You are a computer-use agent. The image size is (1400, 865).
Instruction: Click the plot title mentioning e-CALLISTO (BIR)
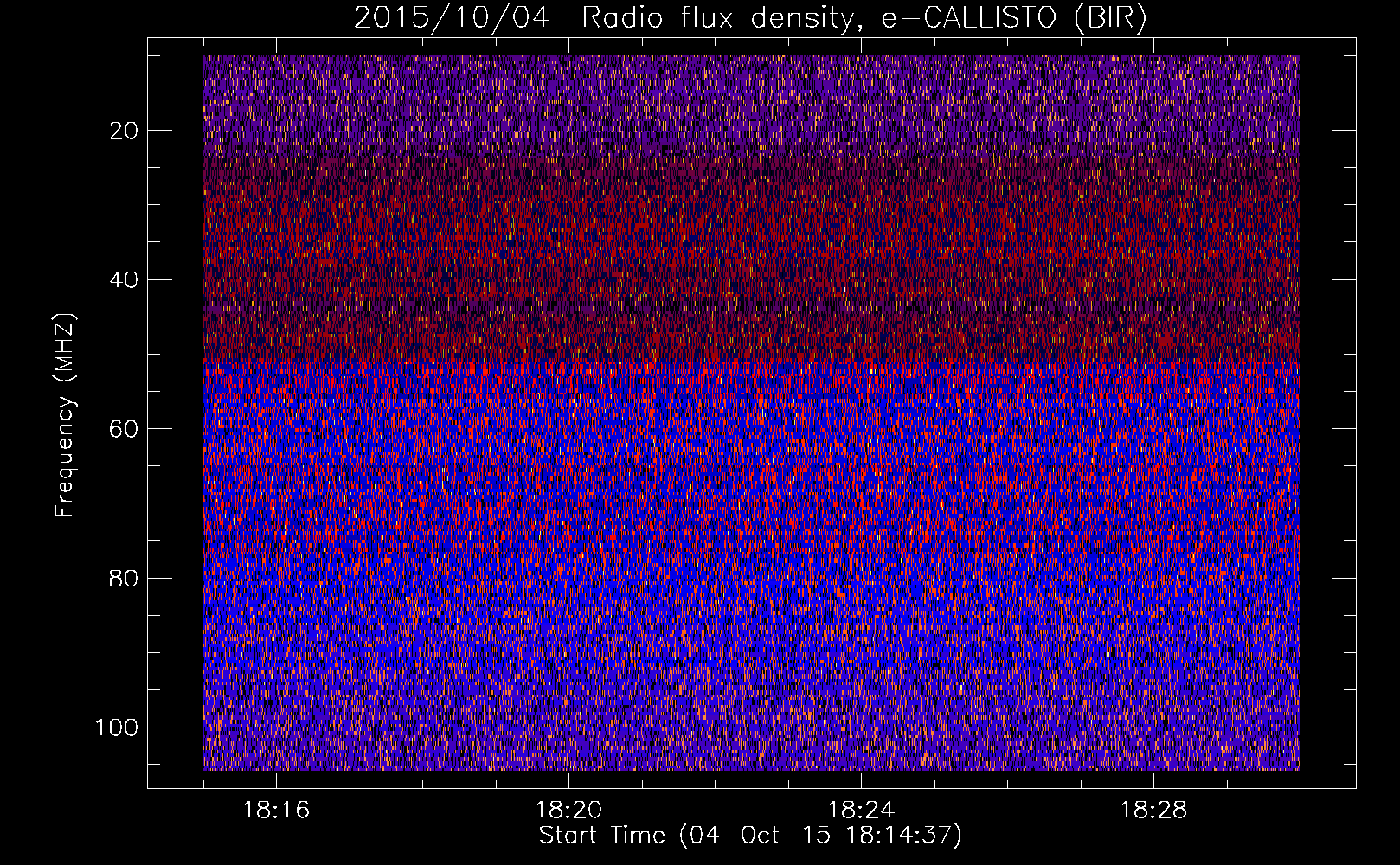[x=750, y=18]
